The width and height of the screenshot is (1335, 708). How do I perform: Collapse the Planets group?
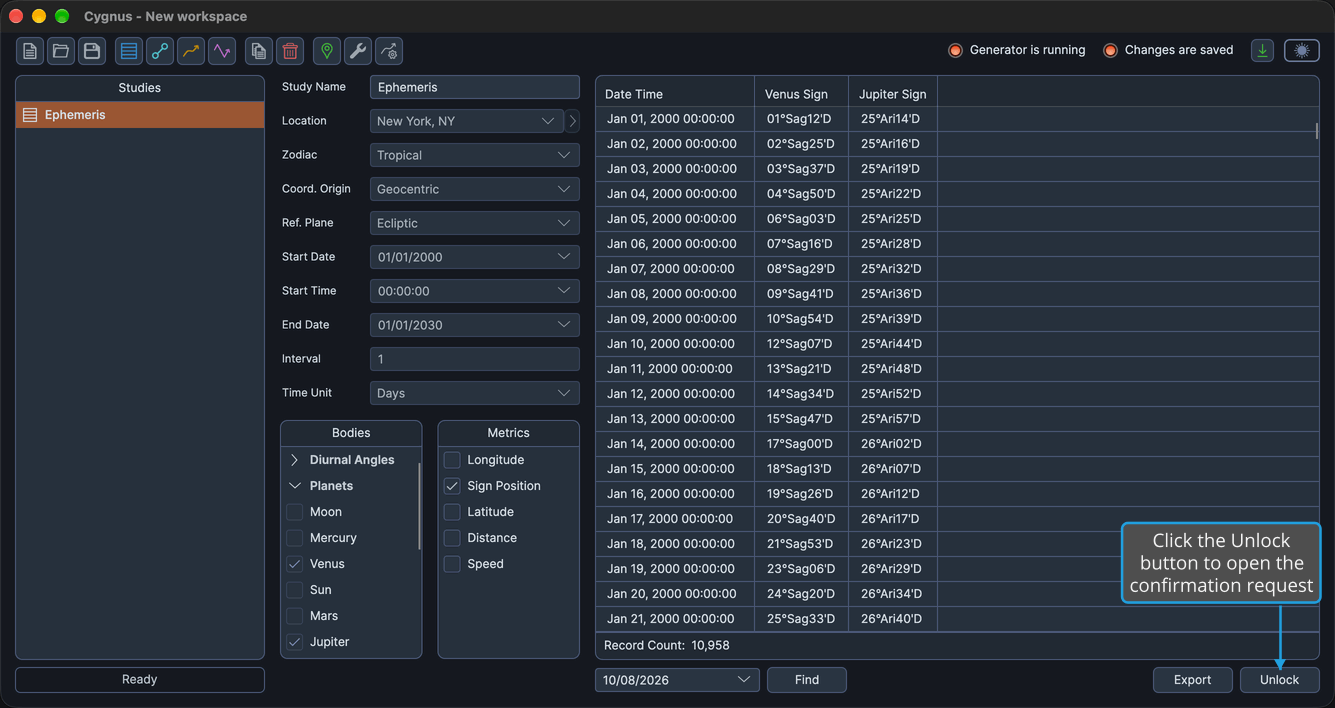(295, 486)
